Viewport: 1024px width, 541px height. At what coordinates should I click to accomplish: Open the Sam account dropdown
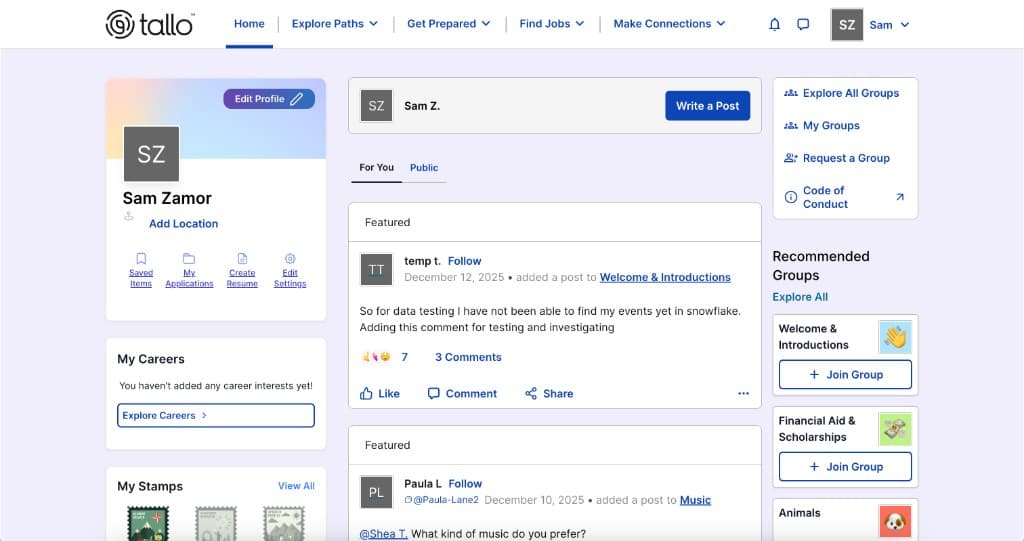coord(871,25)
